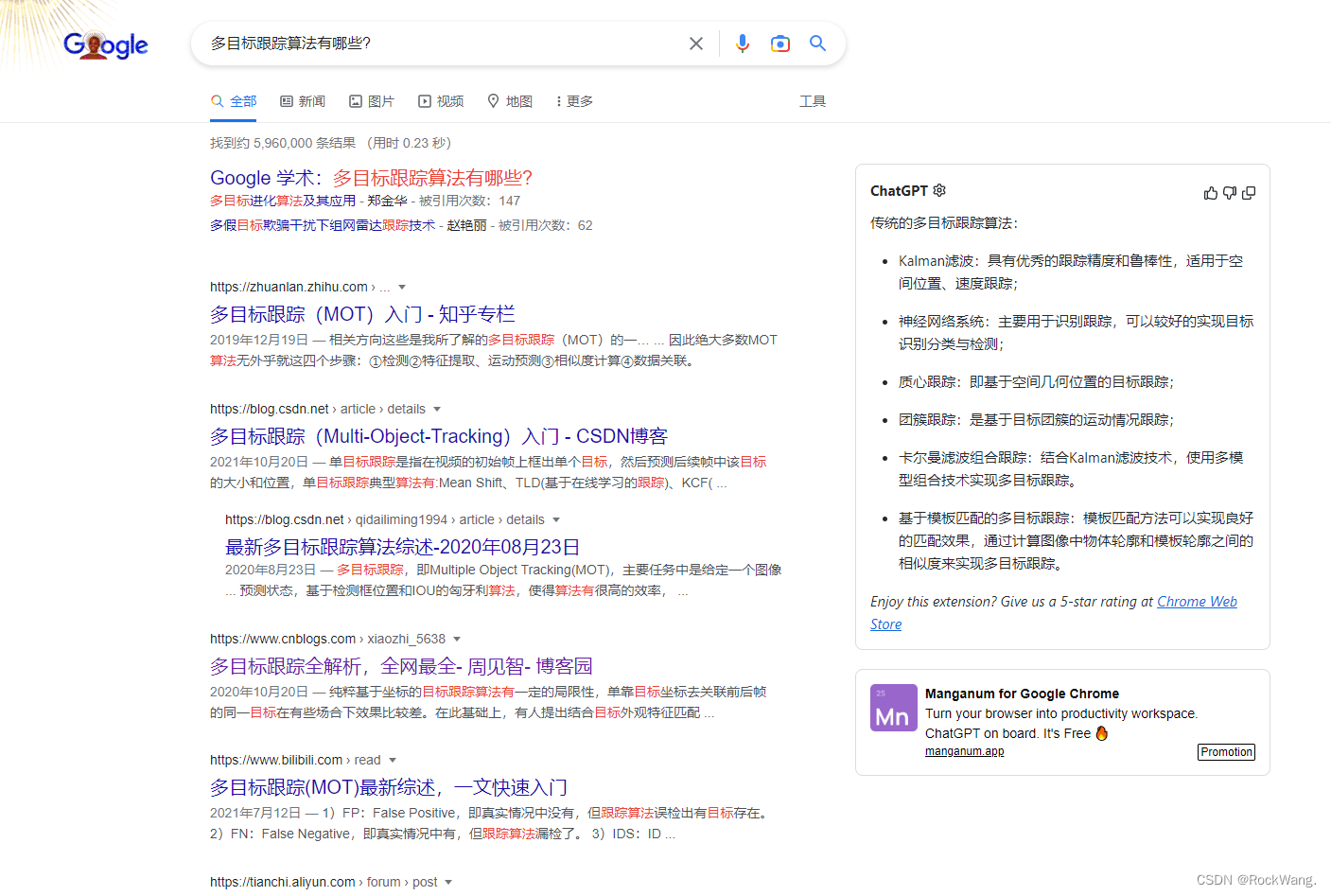1331x896 pixels.
Task: Thumbs up the ChatGPT answer
Action: (x=1211, y=193)
